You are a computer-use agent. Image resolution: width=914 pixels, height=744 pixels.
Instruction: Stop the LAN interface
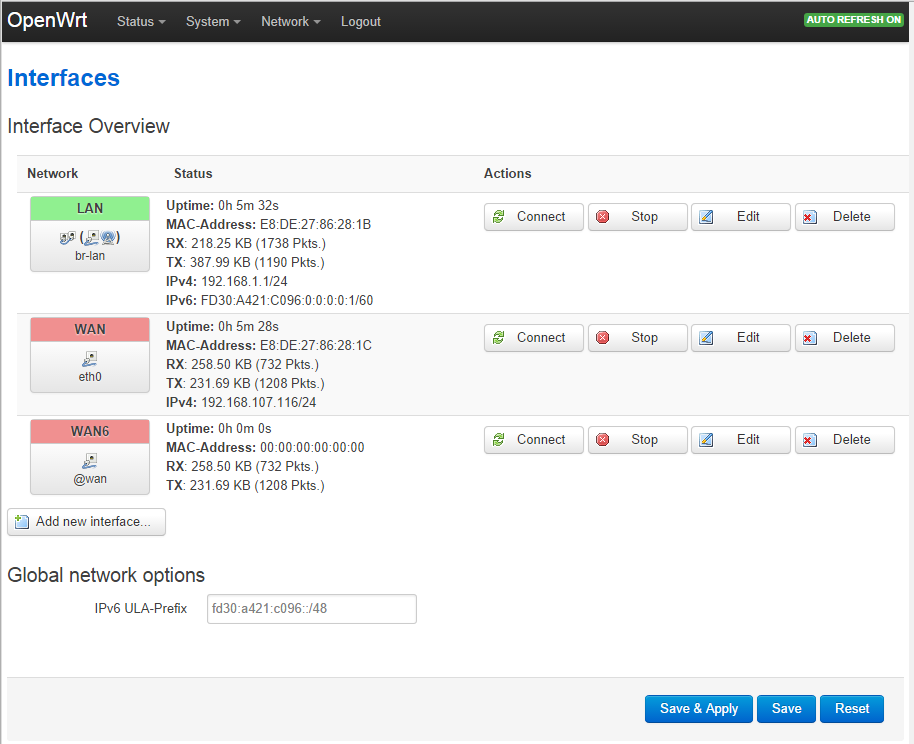tap(637, 217)
